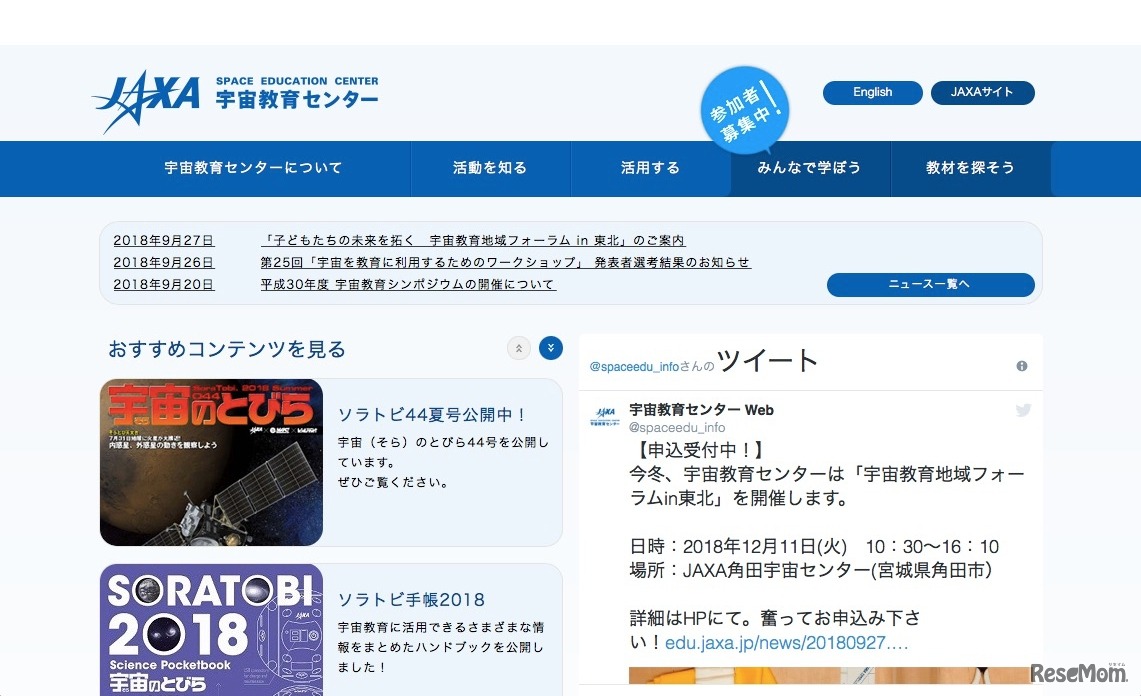Expand more content with the blue down chevron
Image resolution: width=1141 pixels, height=696 pixels.
point(551,348)
